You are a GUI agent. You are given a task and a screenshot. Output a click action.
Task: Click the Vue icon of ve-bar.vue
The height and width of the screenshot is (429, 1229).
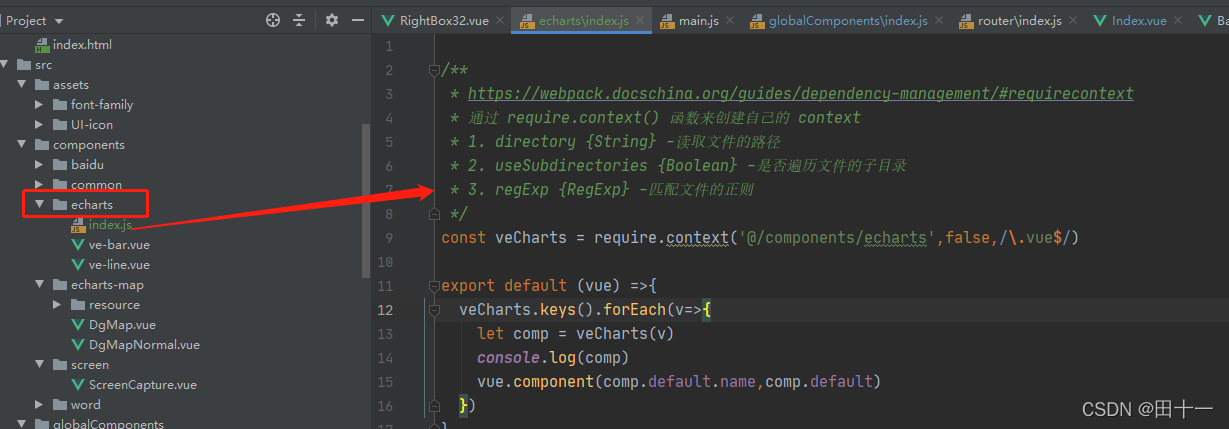click(x=78, y=245)
